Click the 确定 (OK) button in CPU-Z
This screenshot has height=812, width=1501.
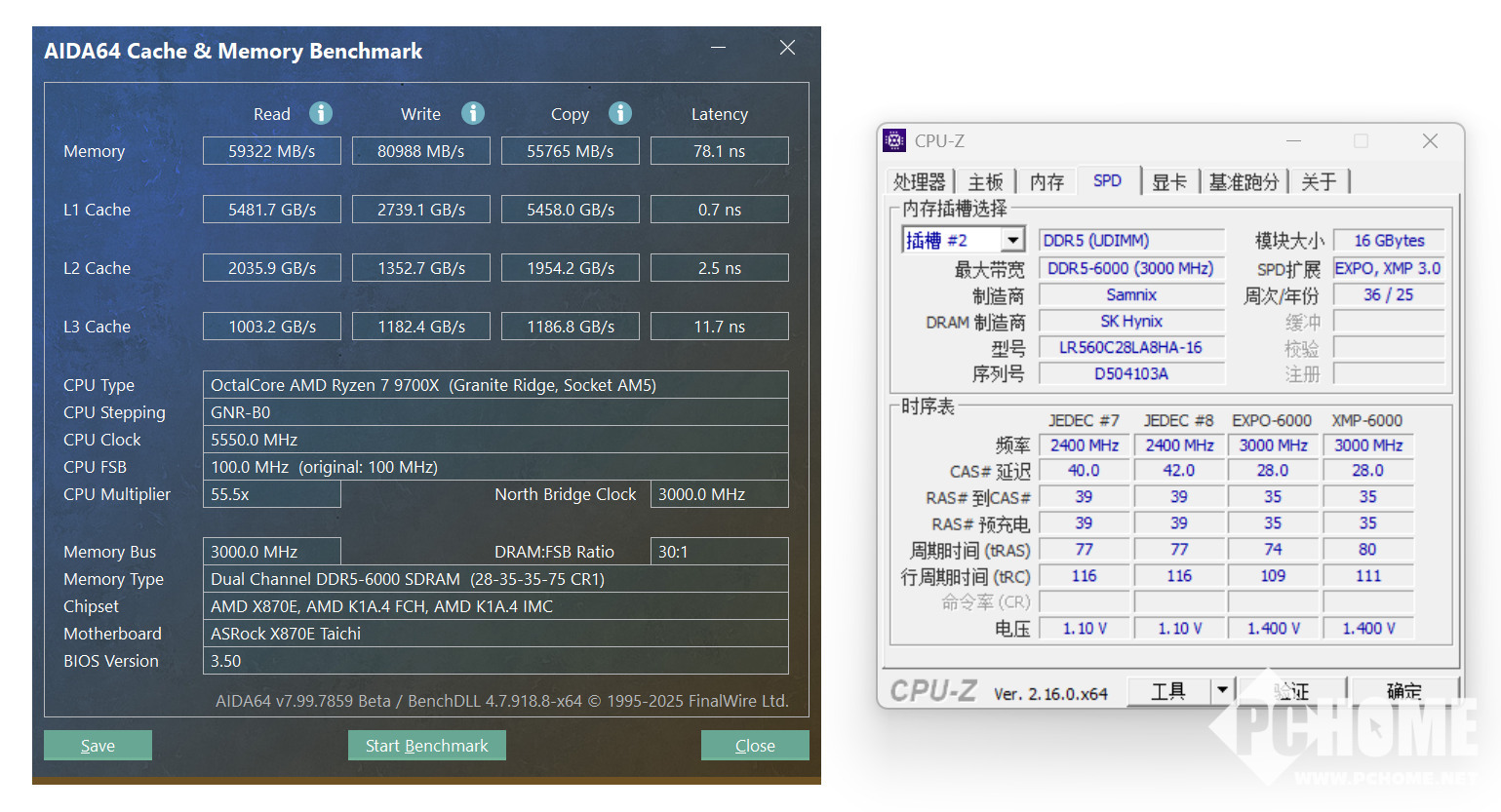click(1403, 691)
